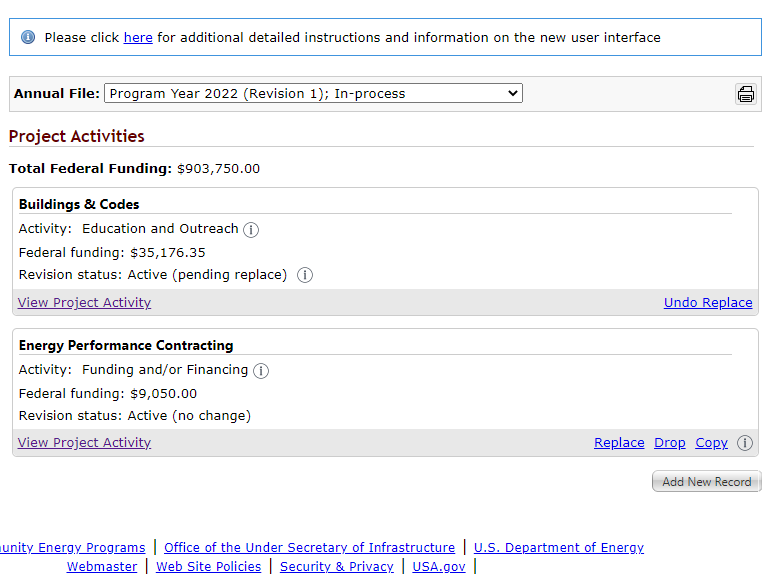Open the Annual File dropdown
Screen dimensions: 769x588
pos(313,94)
